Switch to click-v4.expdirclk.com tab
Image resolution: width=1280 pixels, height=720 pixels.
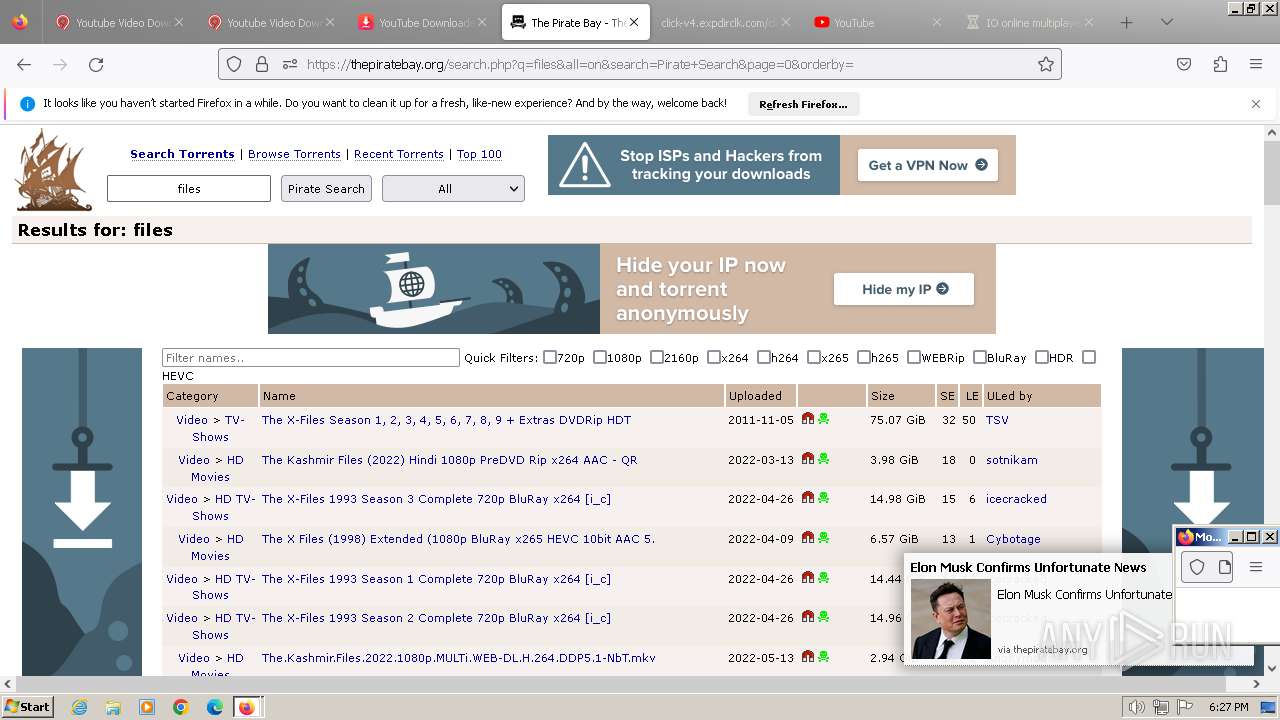(x=725, y=22)
